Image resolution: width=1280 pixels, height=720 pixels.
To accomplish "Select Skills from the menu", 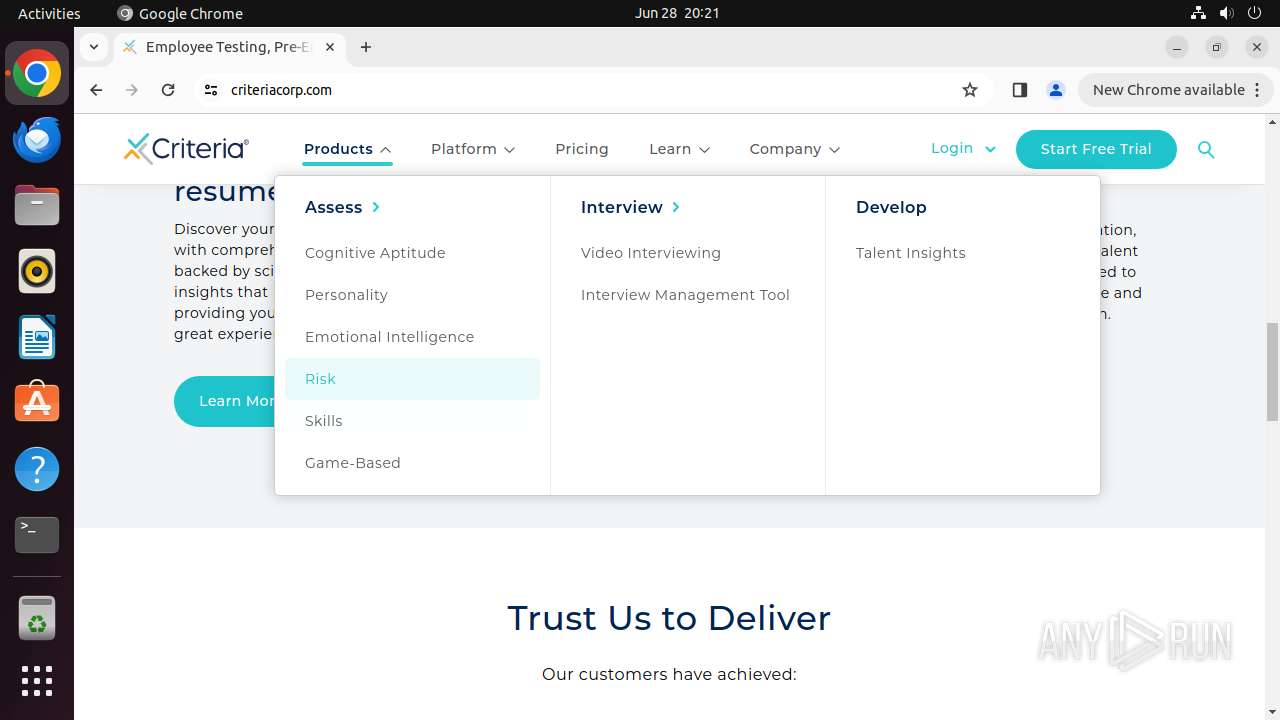I will (x=324, y=421).
